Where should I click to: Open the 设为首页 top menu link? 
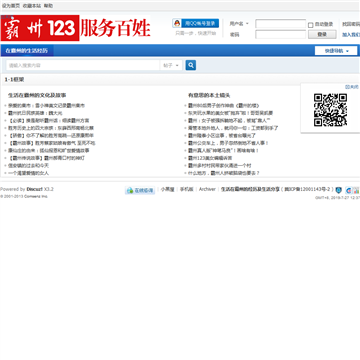[11, 6]
